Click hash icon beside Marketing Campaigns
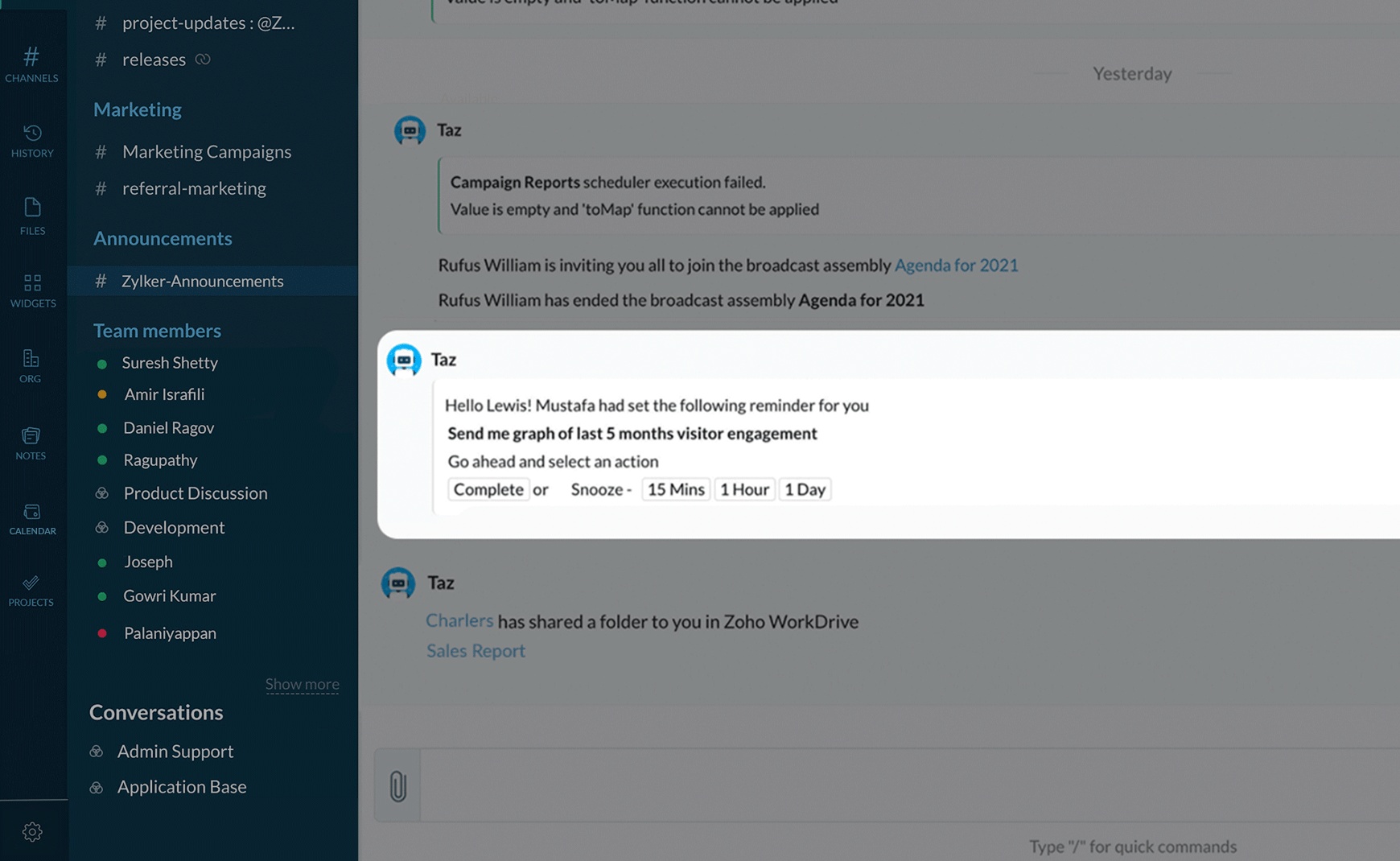 [101, 151]
